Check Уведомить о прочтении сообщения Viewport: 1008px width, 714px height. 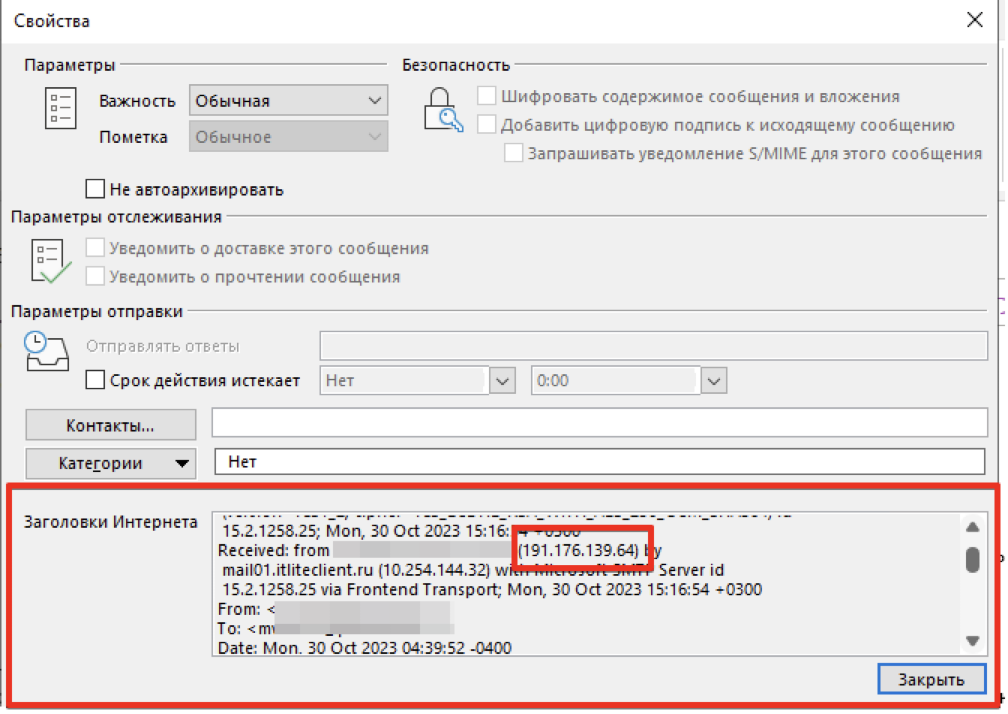95,277
